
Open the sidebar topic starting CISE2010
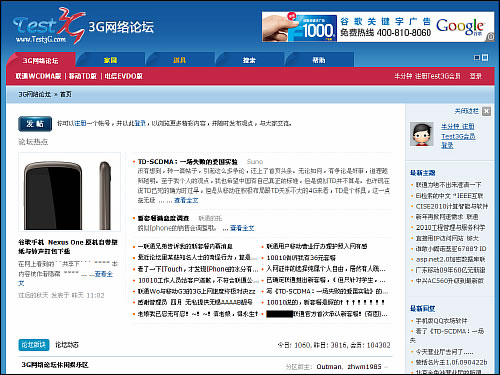coord(452,206)
